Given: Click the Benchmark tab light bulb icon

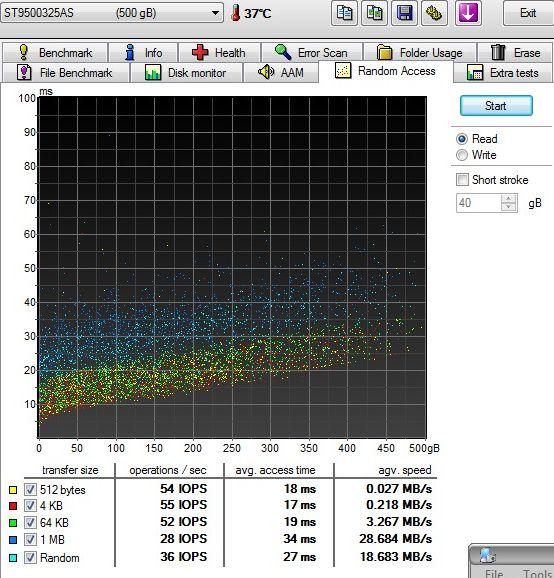Looking at the screenshot, I should pyautogui.click(x=24, y=52).
